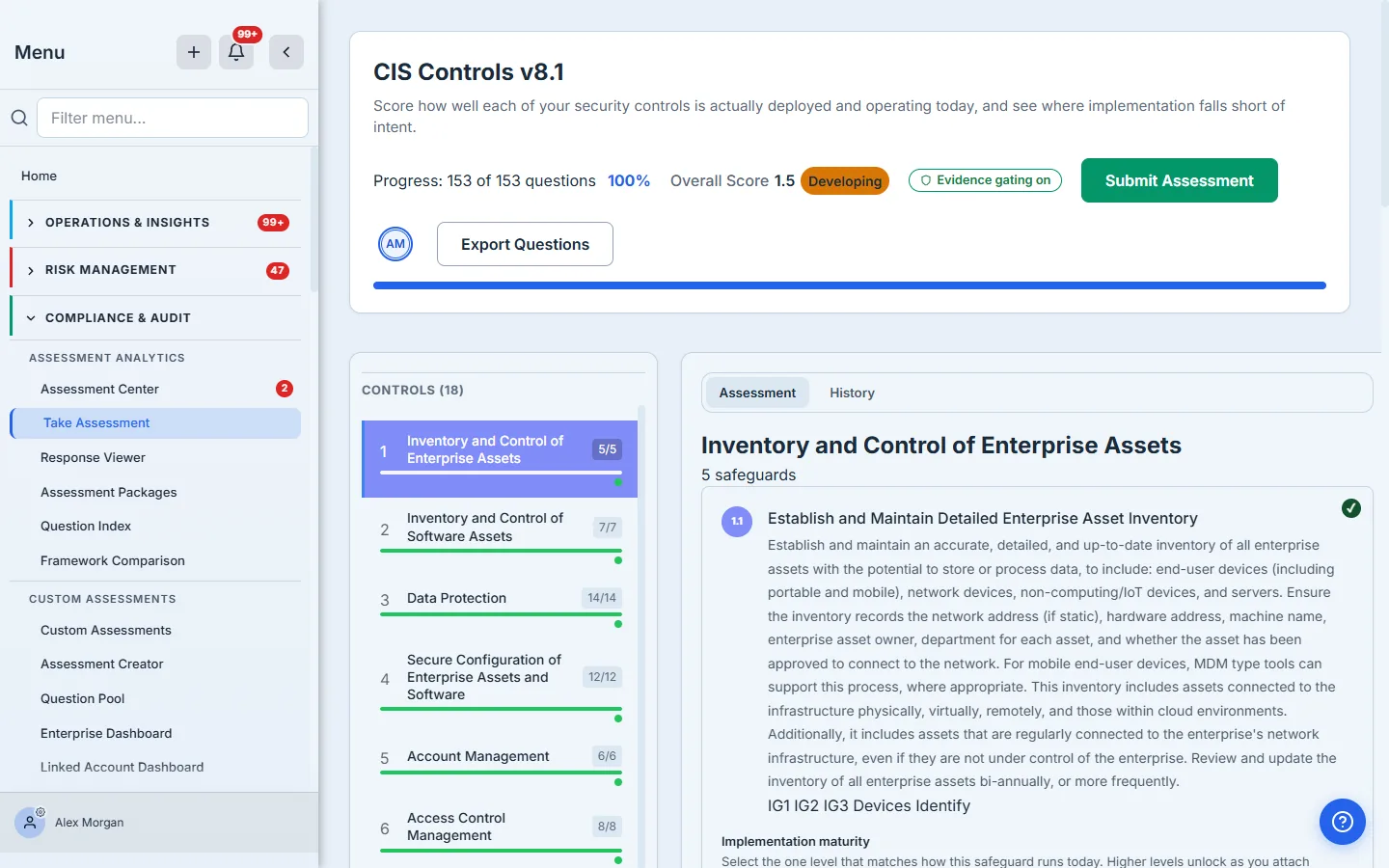Click the Alex Morgan user name
Image resolution: width=1389 pixels, height=868 pixels.
90,823
